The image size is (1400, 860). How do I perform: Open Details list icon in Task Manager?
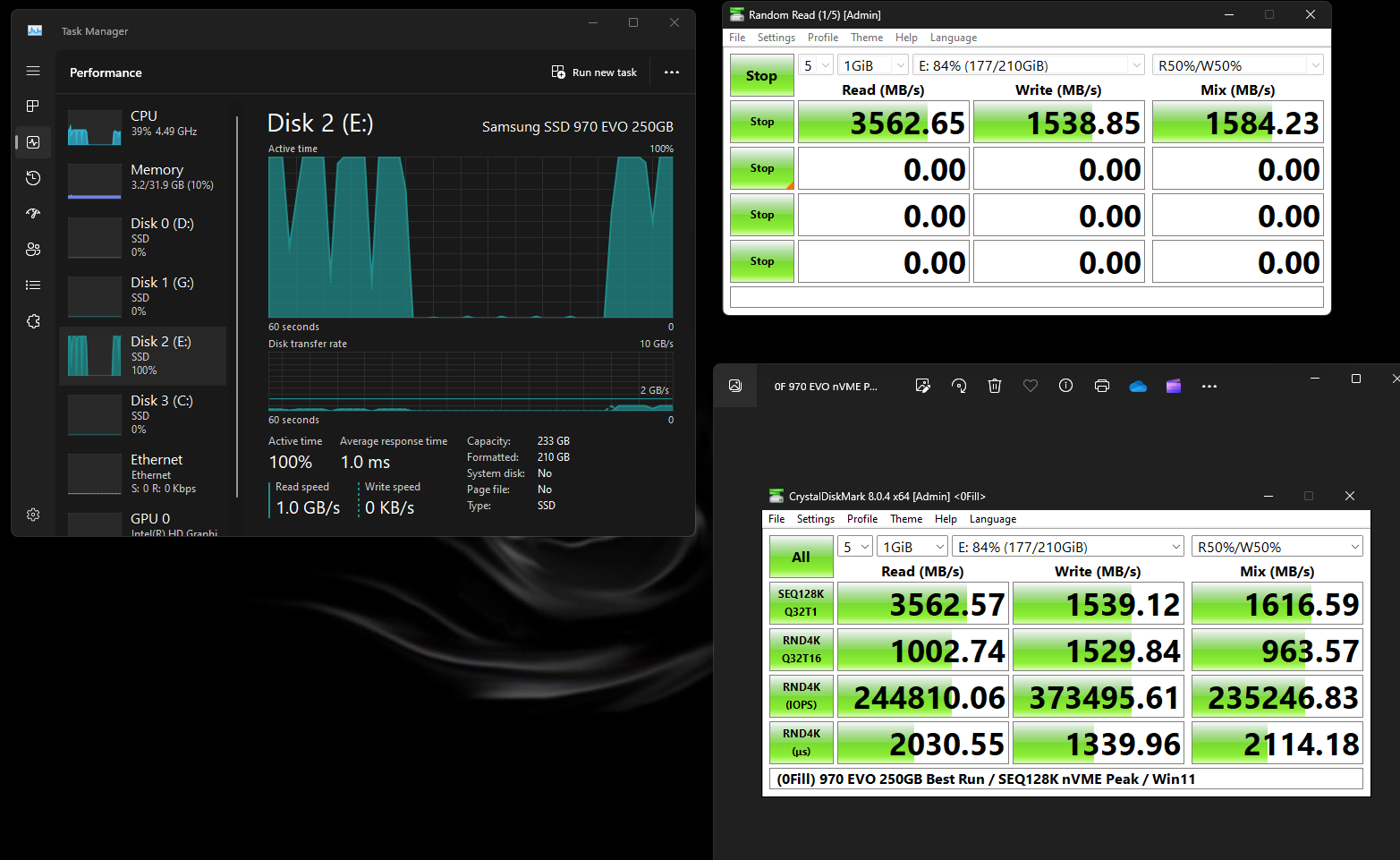tap(33, 285)
